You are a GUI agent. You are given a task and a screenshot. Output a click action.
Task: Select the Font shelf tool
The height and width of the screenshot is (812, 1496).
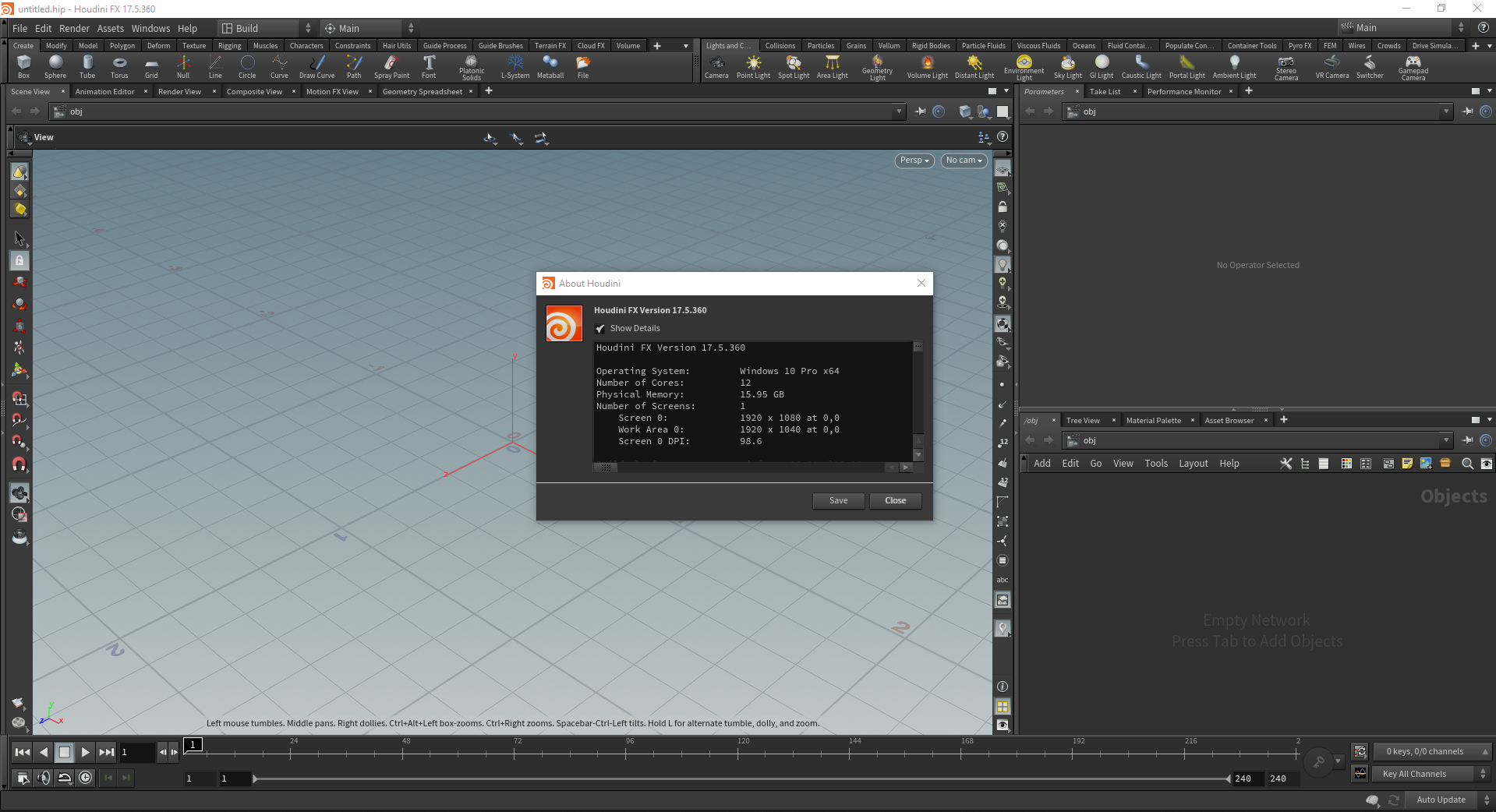(429, 67)
